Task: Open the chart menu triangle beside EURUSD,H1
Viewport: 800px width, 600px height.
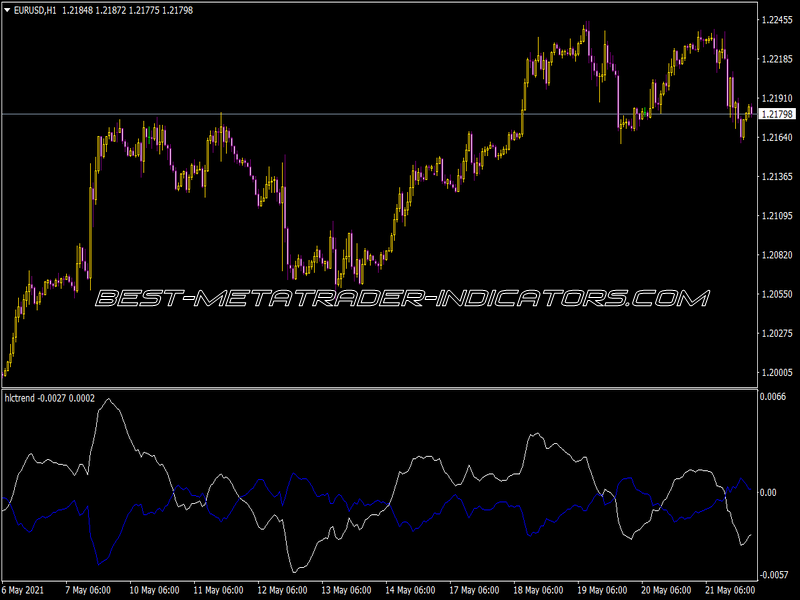Action: [x=7, y=10]
